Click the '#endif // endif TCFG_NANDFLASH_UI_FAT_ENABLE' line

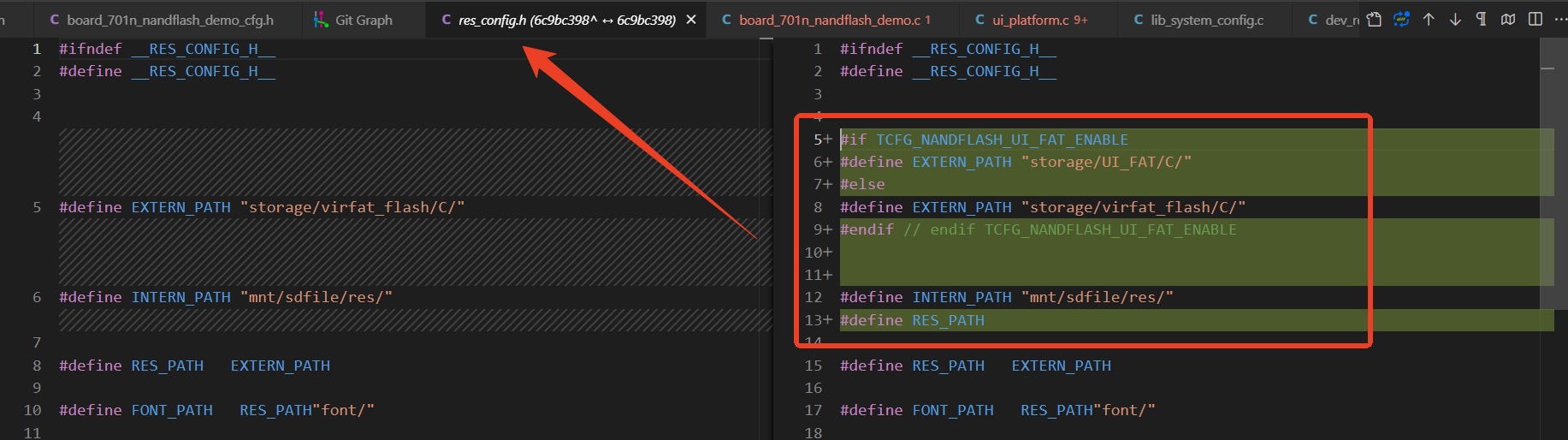(x=1038, y=229)
